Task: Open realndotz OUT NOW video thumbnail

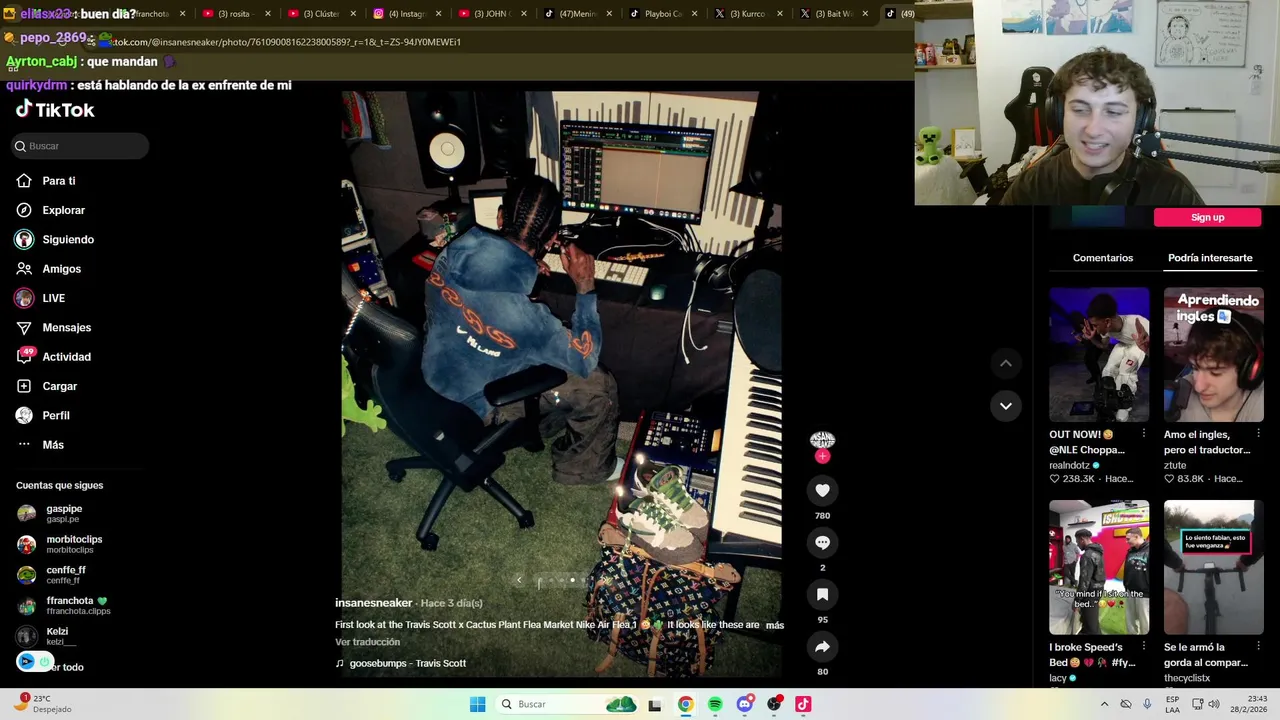Action: (x=1099, y=355)
